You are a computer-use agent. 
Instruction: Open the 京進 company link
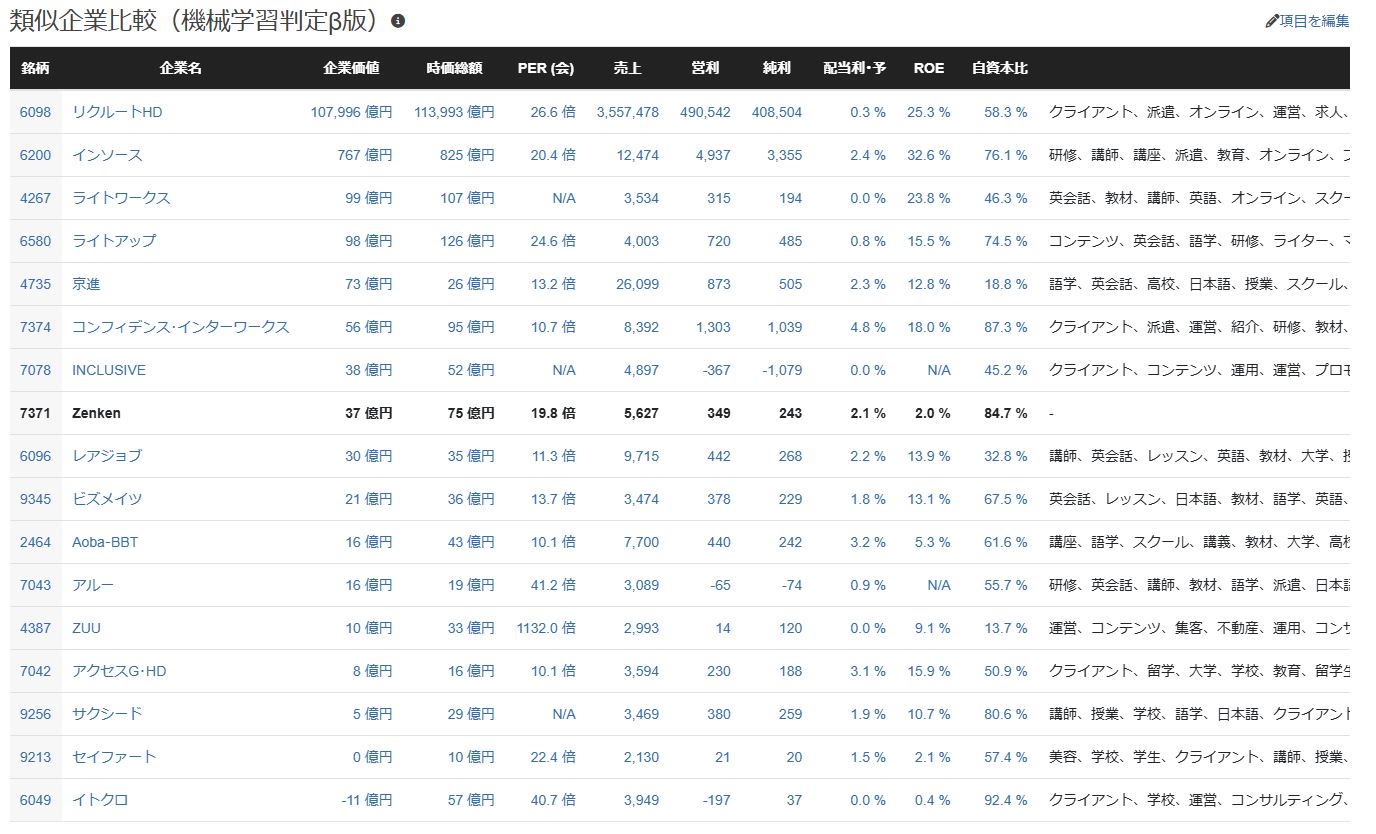click(x=86, y=284)
